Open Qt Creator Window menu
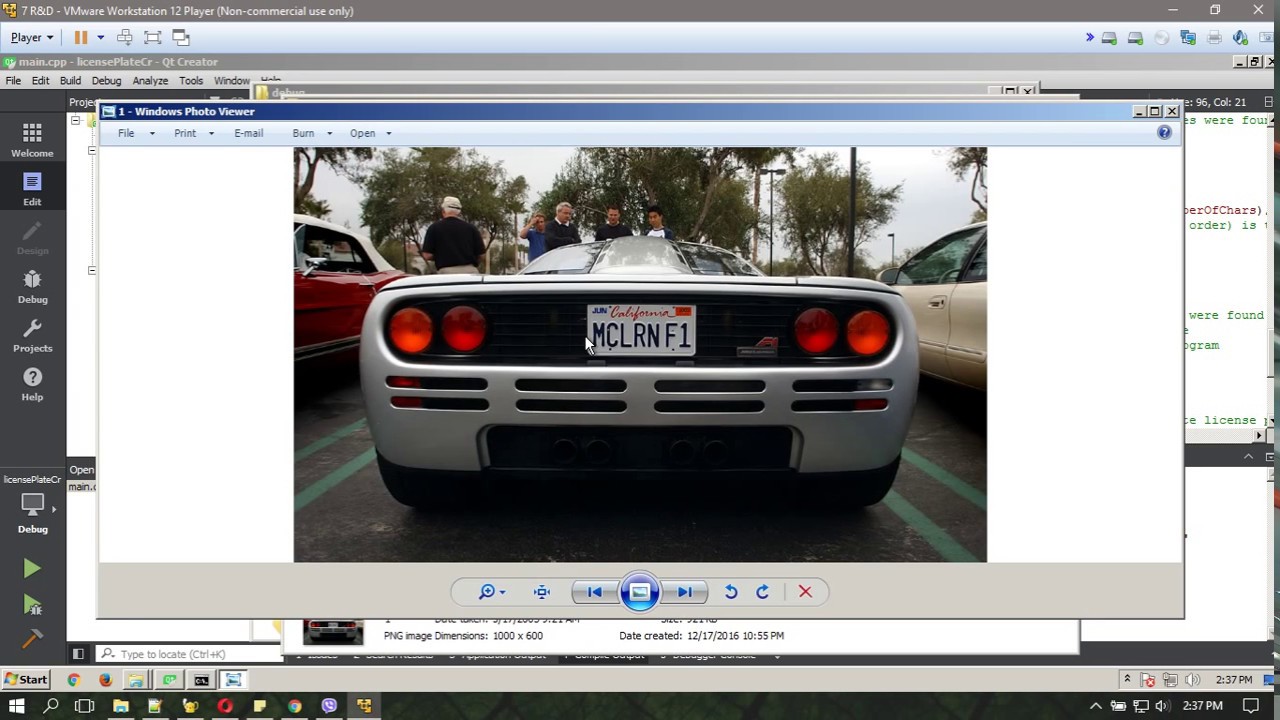 [231, 81]
